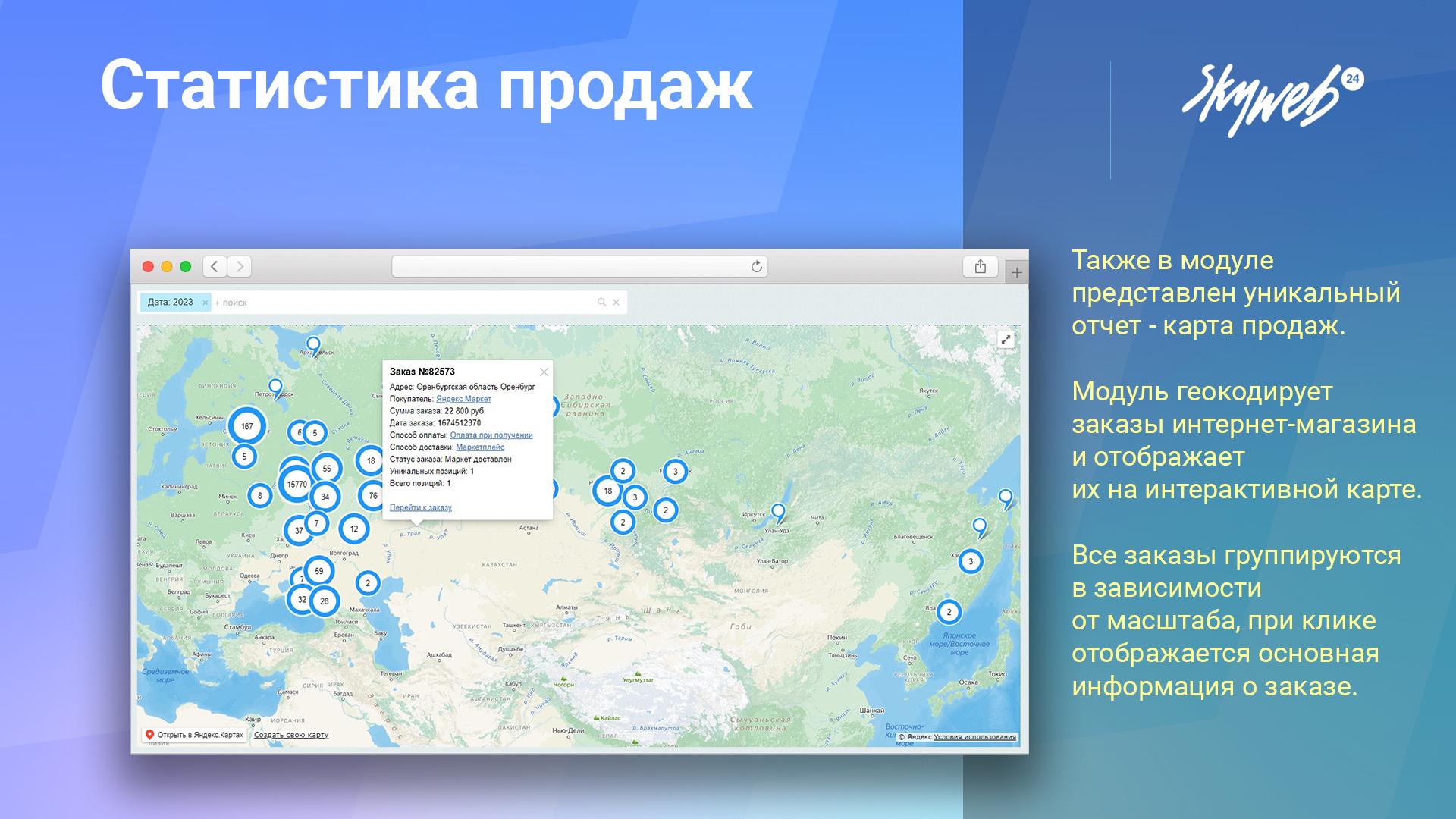Open the cluster marker labeled 59
The width and height of the screenshot is (1456, 819).
coord(318,572)
